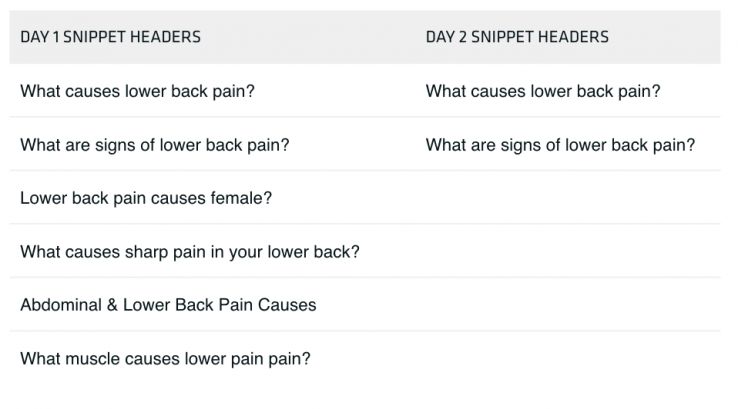Screen dimensions: 738x409
Task: Click Day 2 'What are signs of lower back pain?'
Action: pyautogui.click(x=560, y=145)
